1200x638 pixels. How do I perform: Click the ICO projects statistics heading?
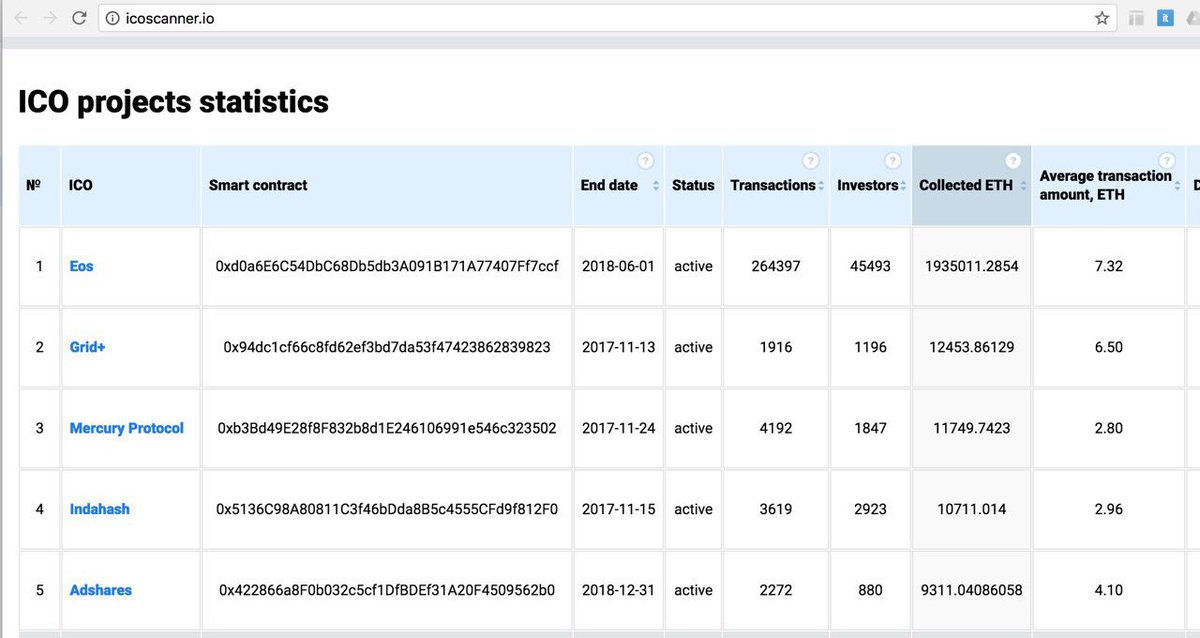173,101
